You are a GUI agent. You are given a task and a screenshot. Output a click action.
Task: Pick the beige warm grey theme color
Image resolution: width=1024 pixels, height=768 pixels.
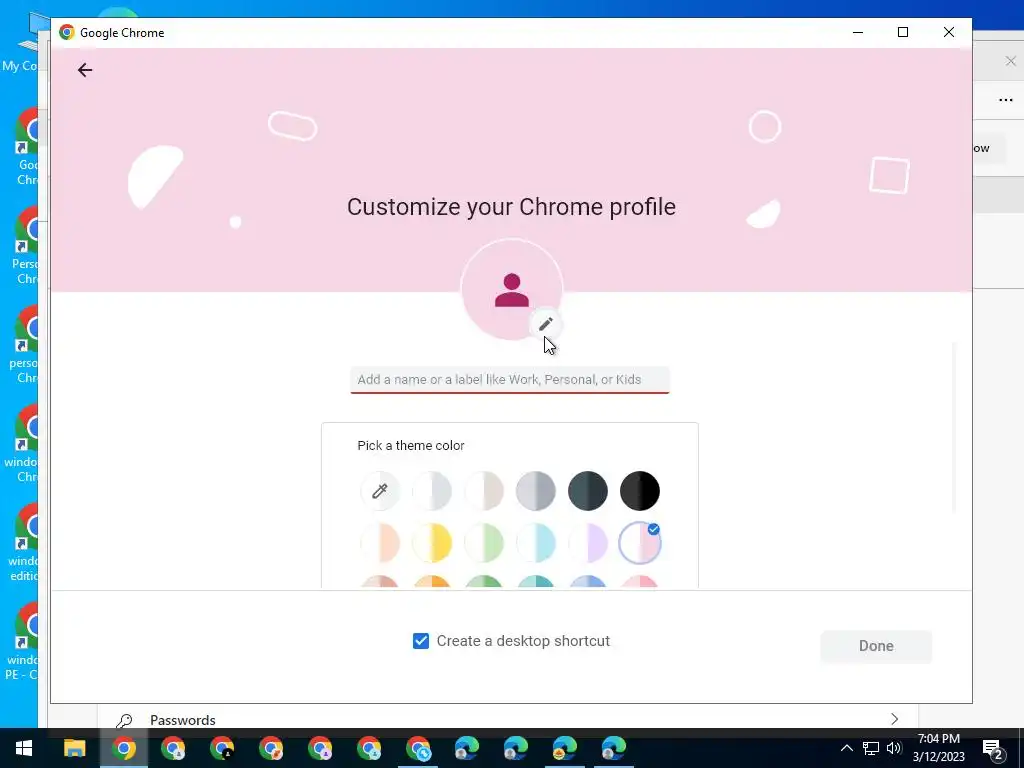pyautogui.click(x=484, y=490)
